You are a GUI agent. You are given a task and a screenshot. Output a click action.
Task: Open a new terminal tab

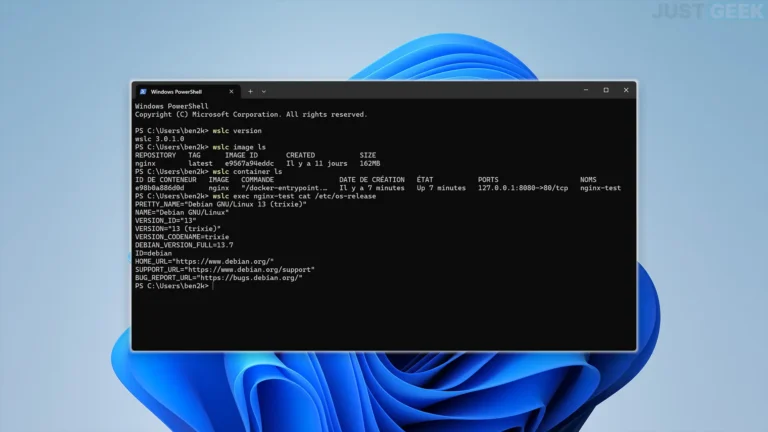(250, 92)
